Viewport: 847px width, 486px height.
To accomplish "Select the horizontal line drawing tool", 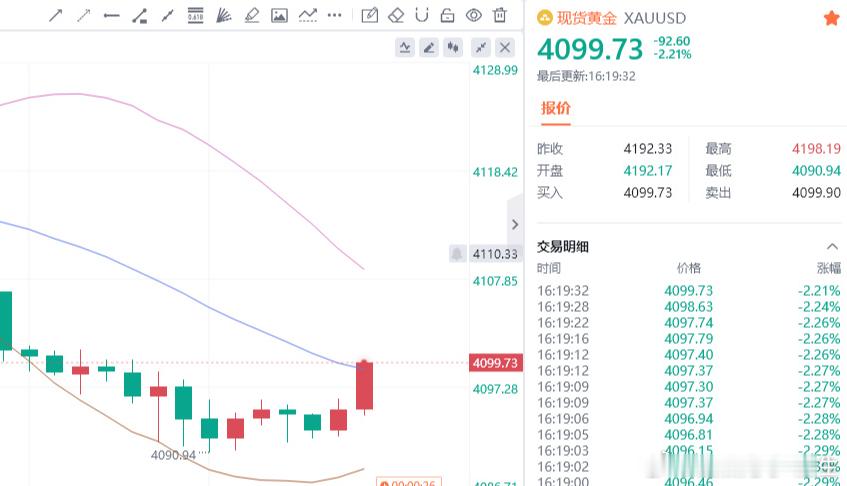I will [x=111, y=16].
